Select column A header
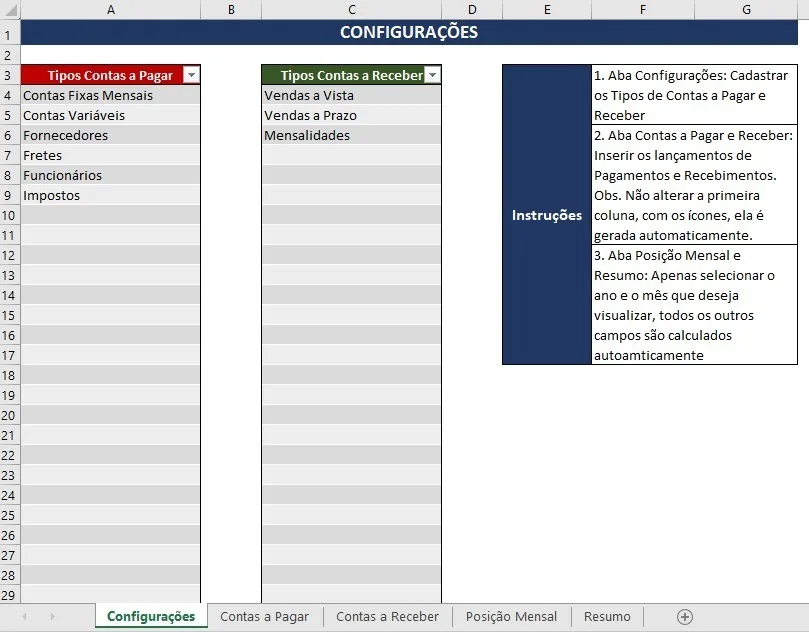809x632 pixels. 110,9
